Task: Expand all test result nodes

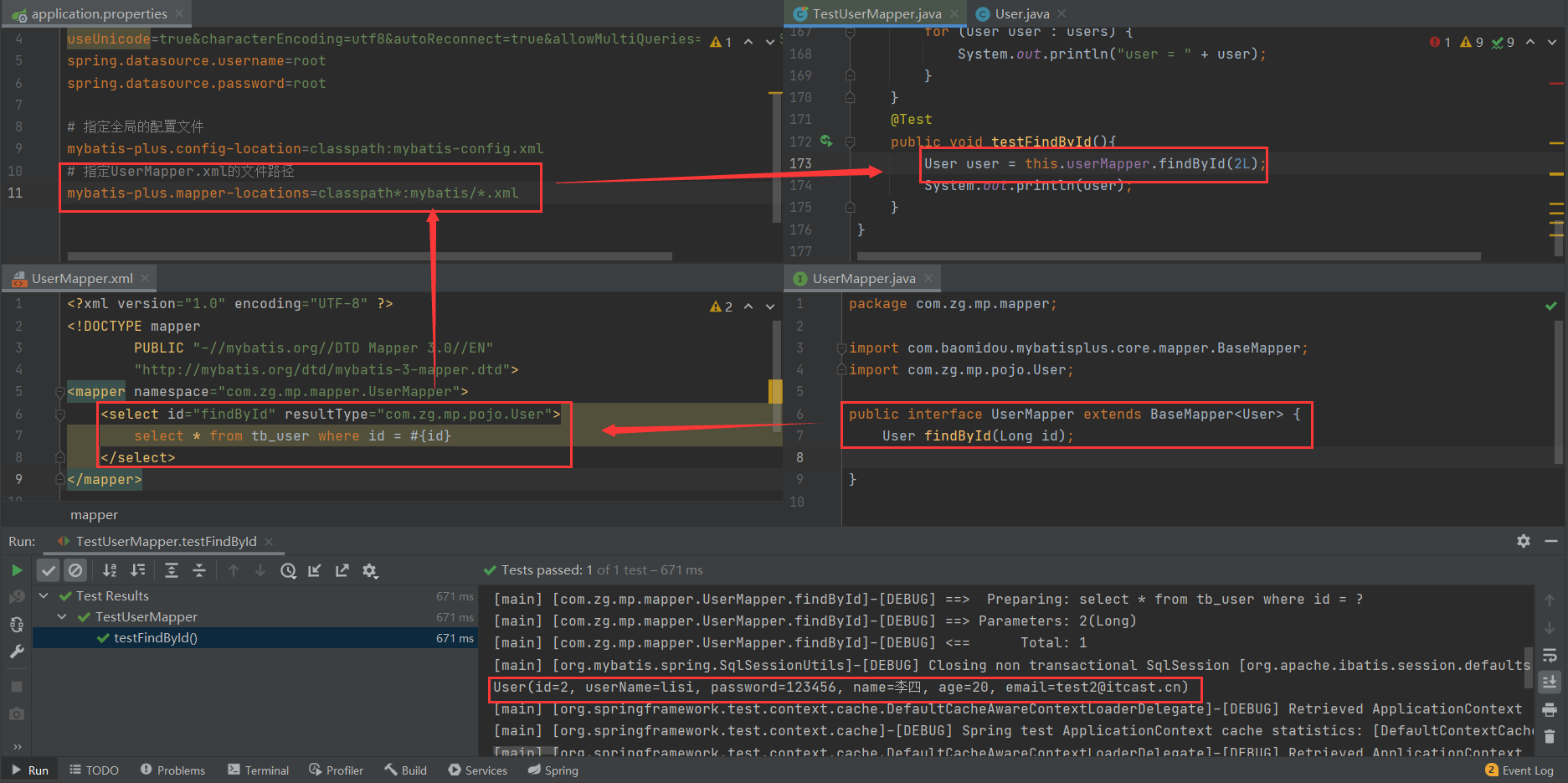Action: [172, 570]
